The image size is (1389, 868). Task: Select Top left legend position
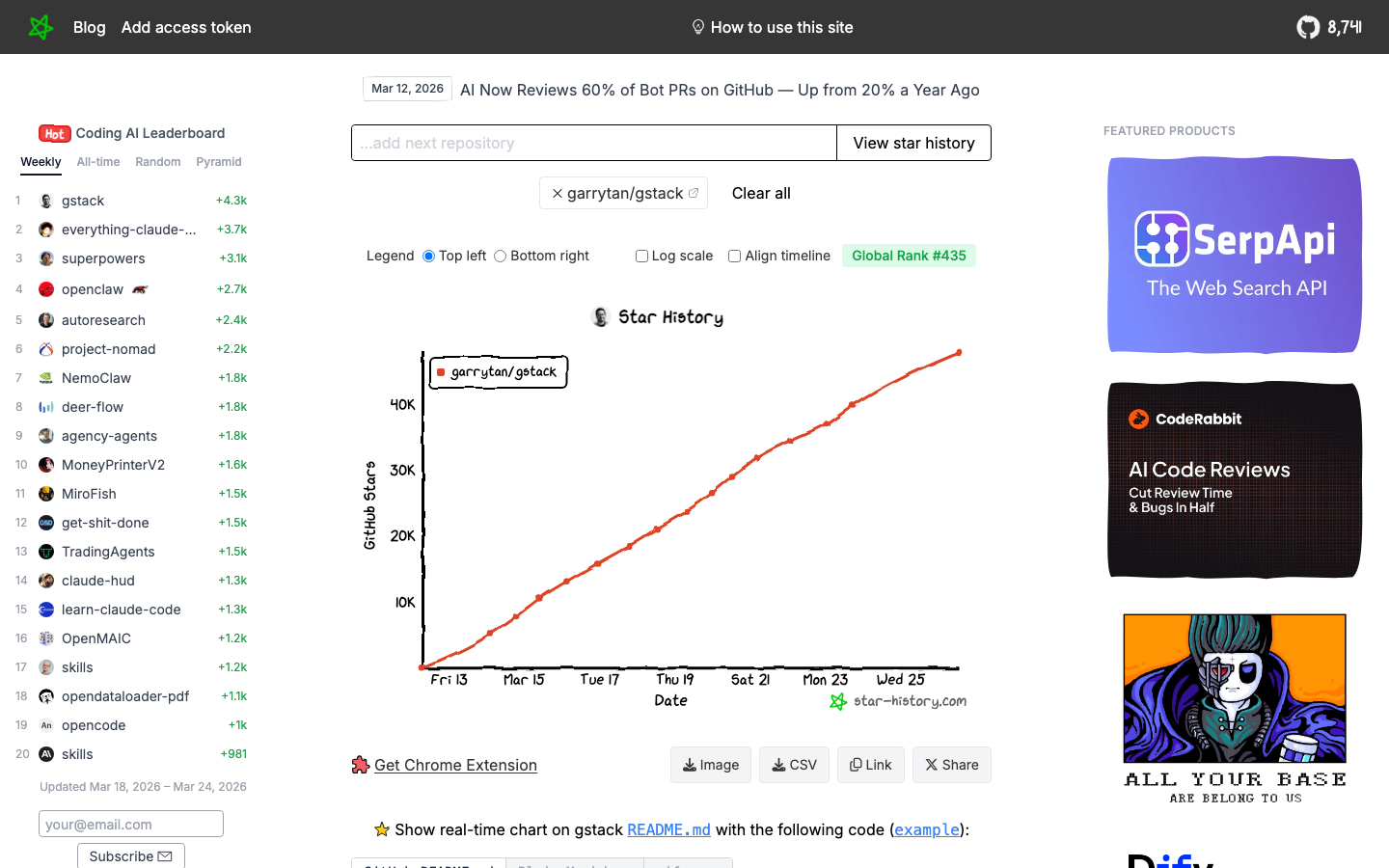tap(428, 256)
